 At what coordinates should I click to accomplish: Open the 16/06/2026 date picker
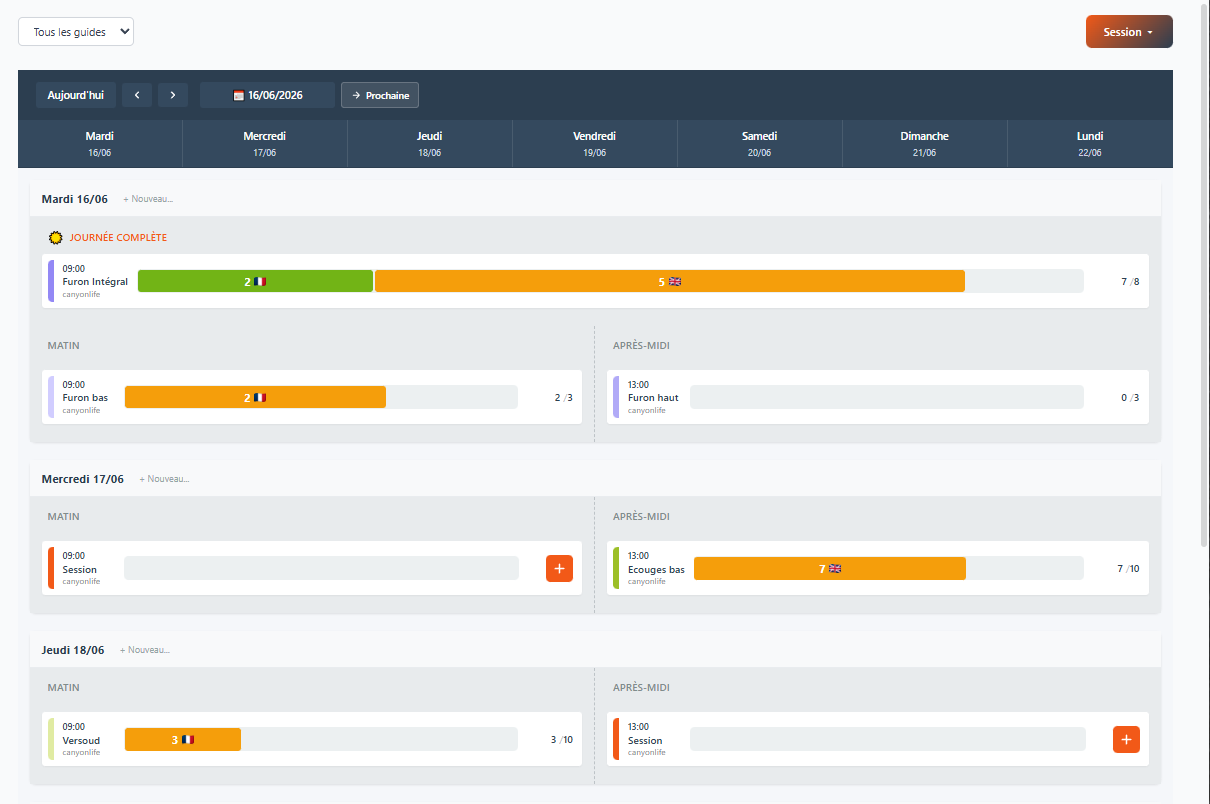pyautogui.click(x=268, y=95)
